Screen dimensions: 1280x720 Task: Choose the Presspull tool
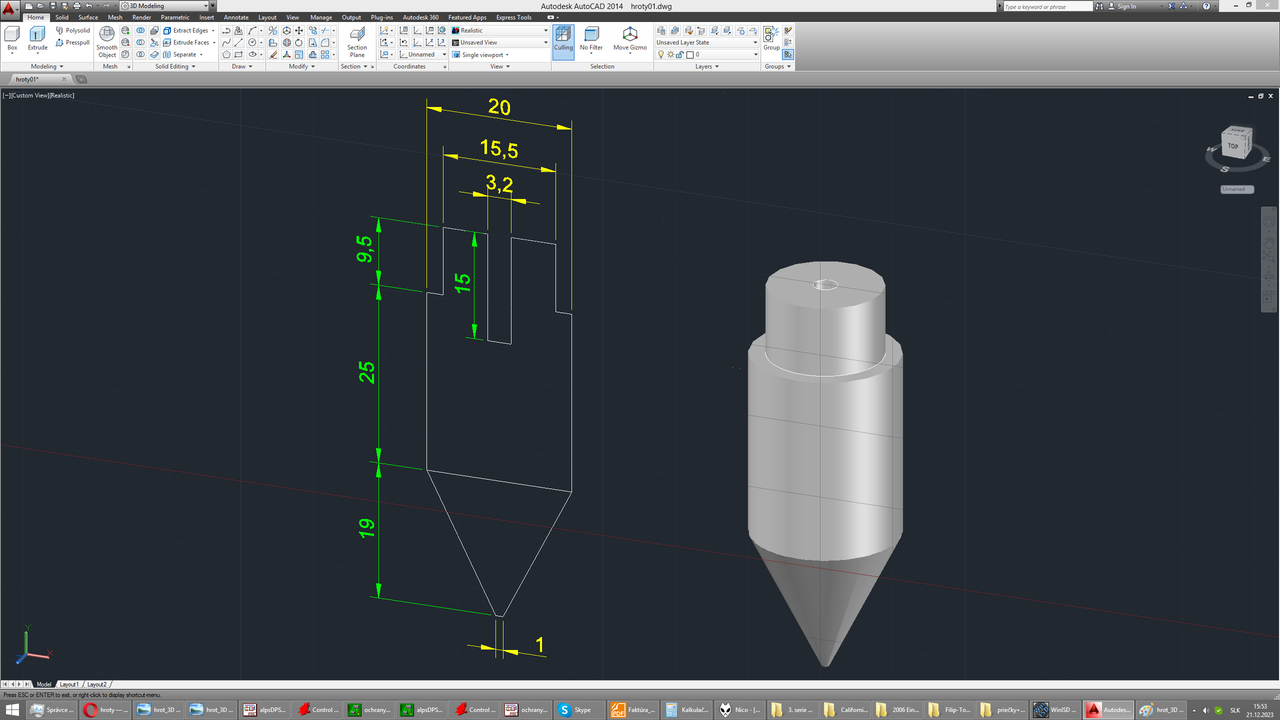(72, 43)
